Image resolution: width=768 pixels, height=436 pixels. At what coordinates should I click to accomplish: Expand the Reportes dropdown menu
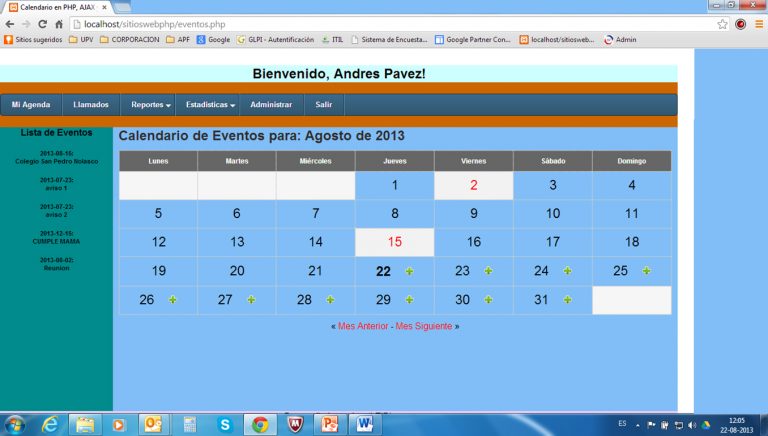[151, 105]
